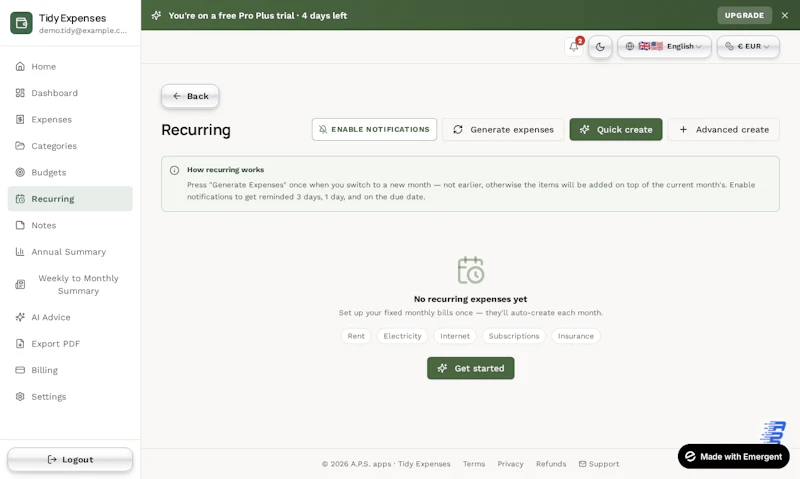The height and width of the screenshot is (479, 800).
Task: Open the Refunds footer link
Action: [x=551, y=464]
